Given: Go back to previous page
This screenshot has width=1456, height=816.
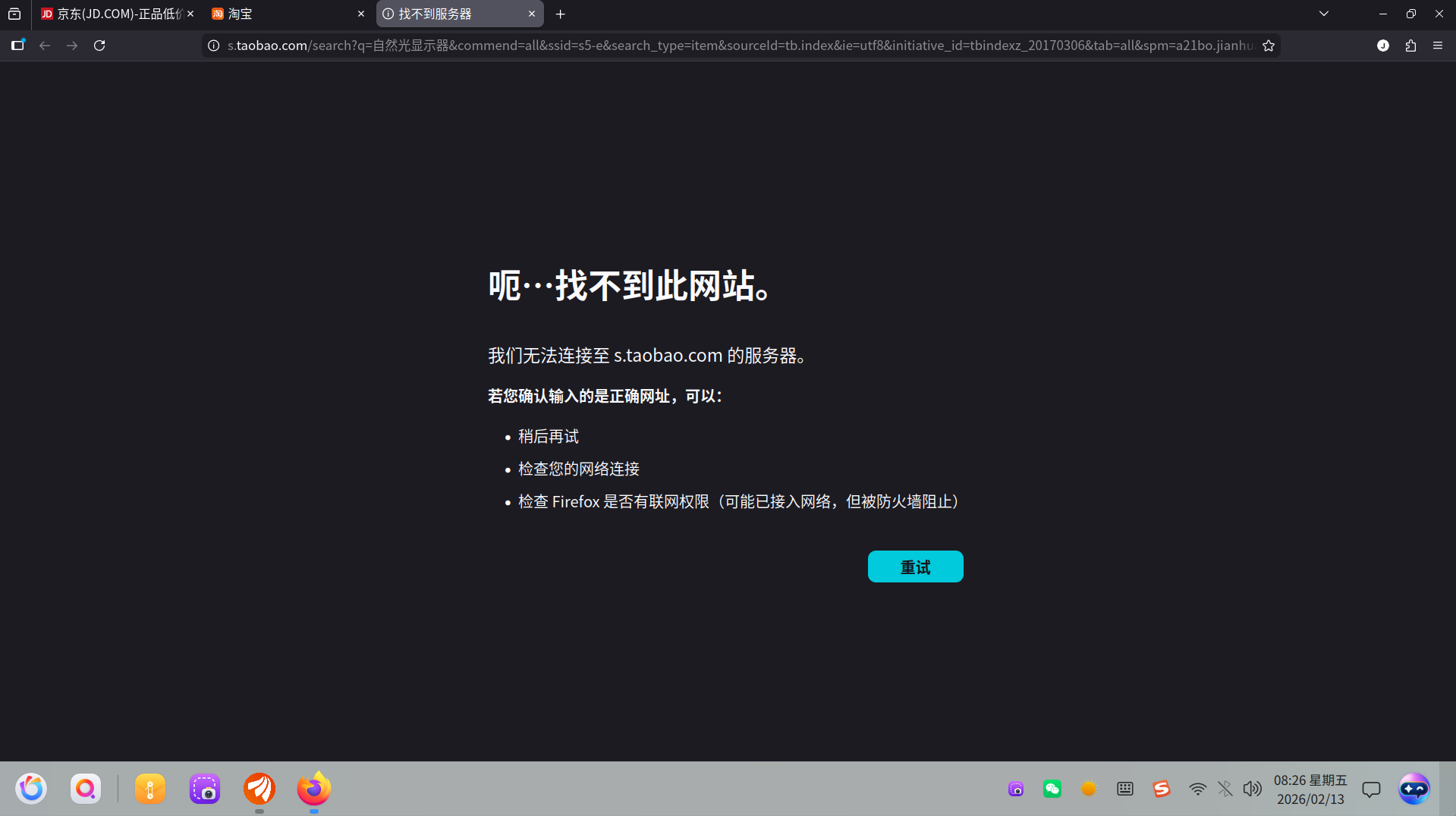Looking at the screenshot, I should [x=45, y=46].
